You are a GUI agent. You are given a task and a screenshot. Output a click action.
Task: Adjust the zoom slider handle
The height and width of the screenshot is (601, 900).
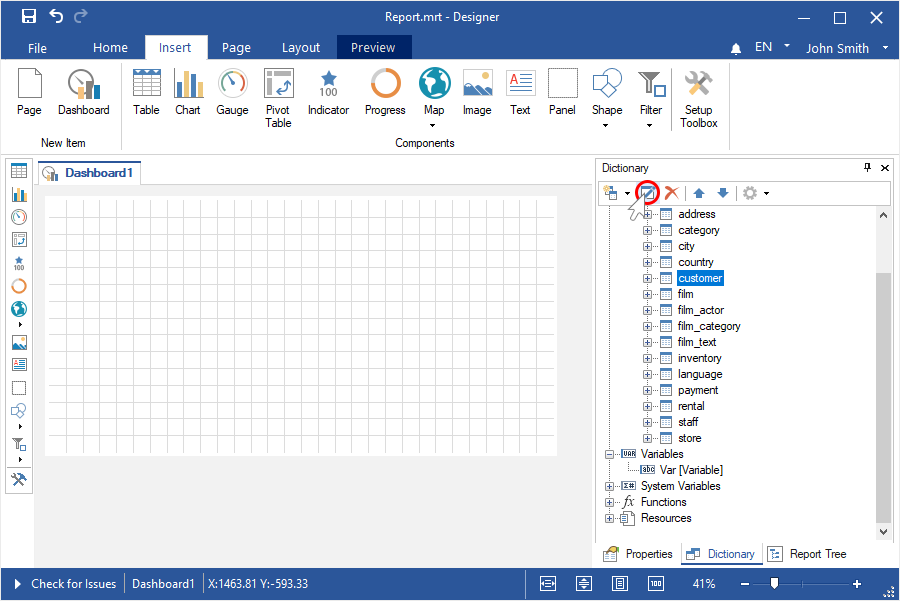774,583
